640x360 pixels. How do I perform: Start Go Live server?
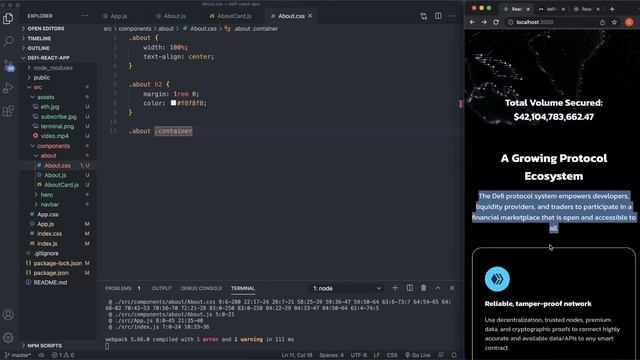[417, 355]
